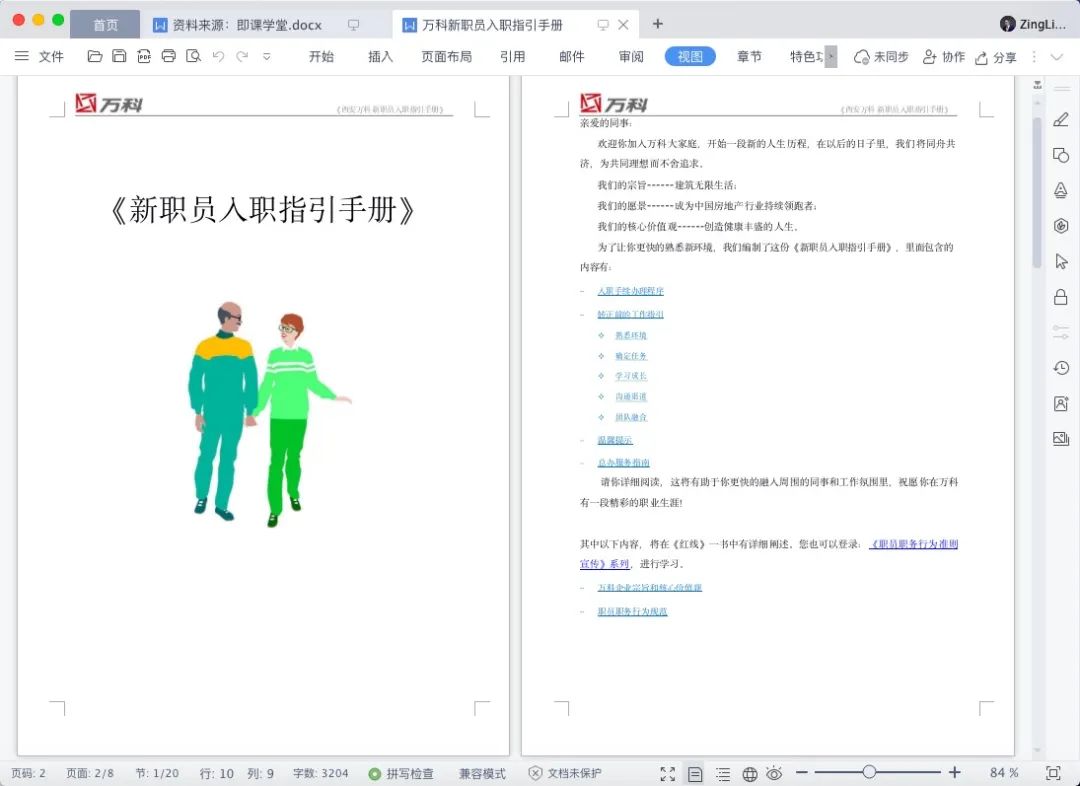Click the Open folder icon in toolbar
1080x786 pixels.
pos(95,56)
